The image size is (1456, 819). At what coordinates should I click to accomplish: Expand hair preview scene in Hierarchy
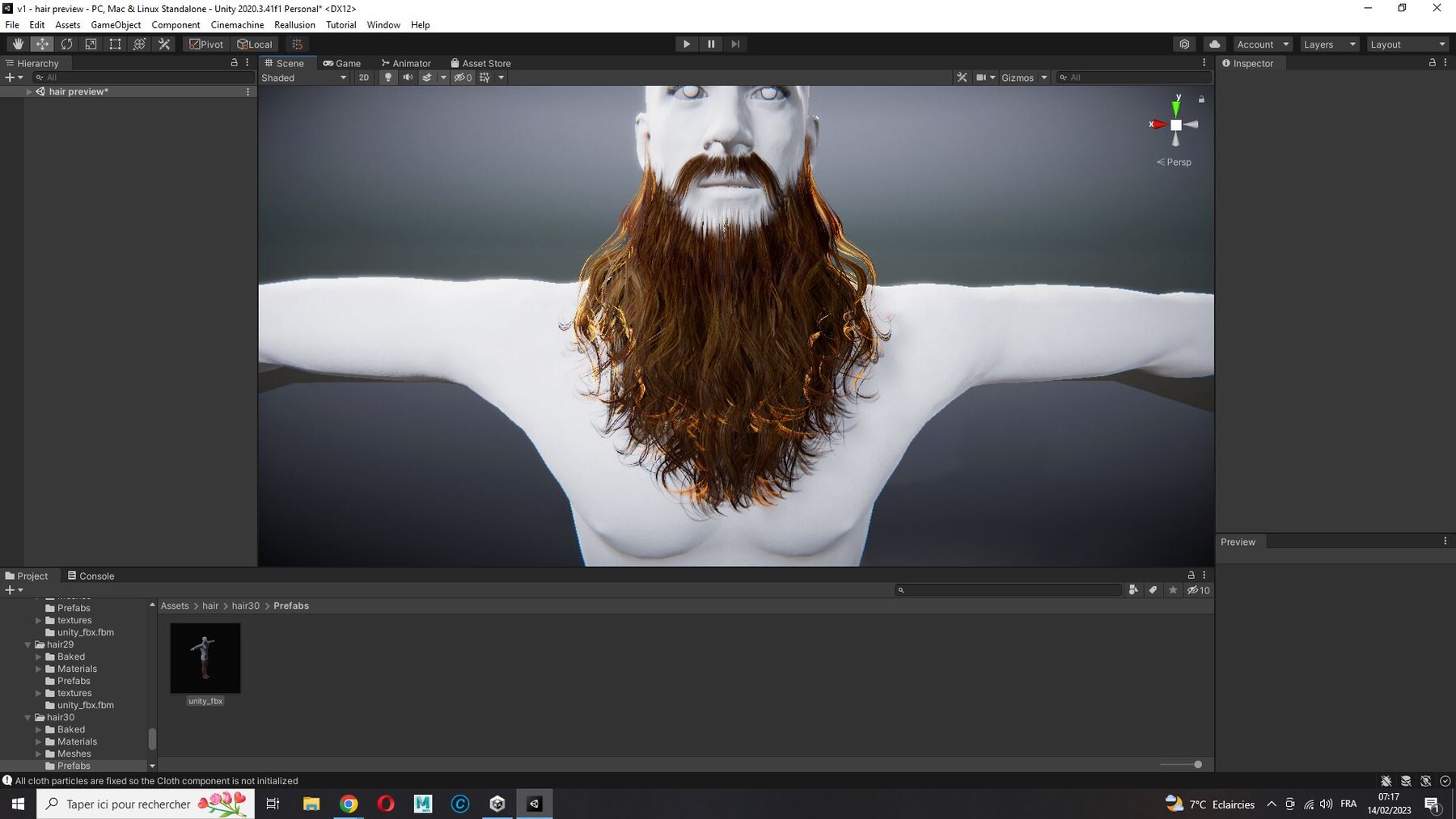(29, 92)
